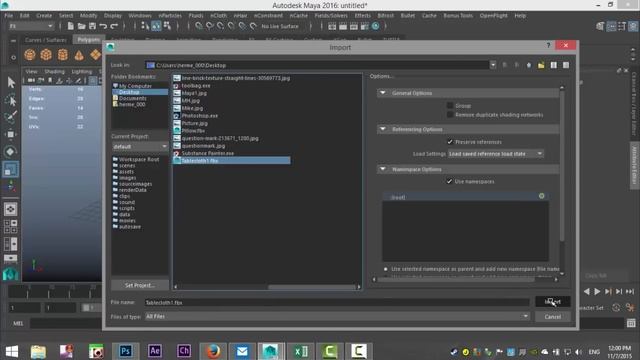Image resolution: width=640 pixels, height=360 pixels.
Task: Add new namespace with green plus icon
Action: point(542,196)
